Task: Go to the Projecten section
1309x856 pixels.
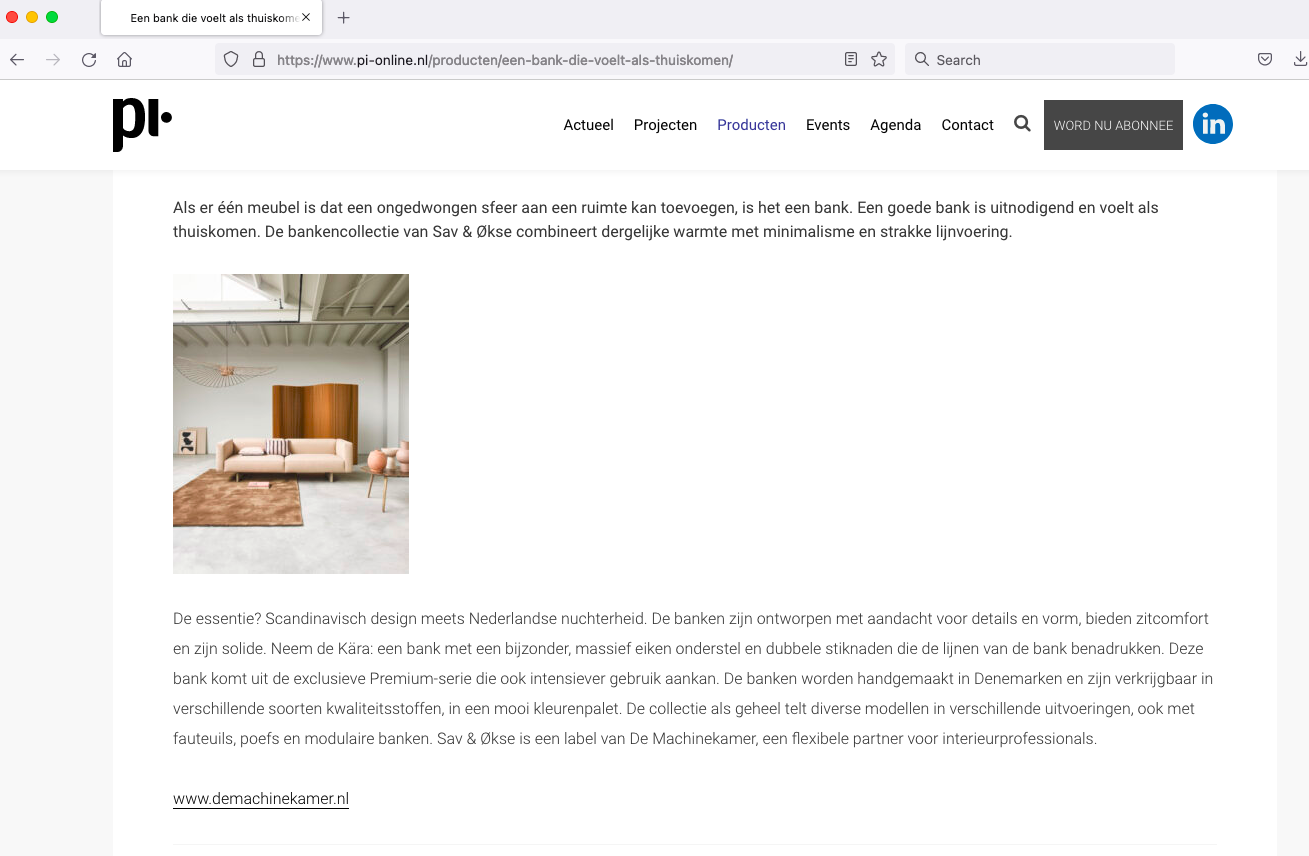Action: pos(665,125)
